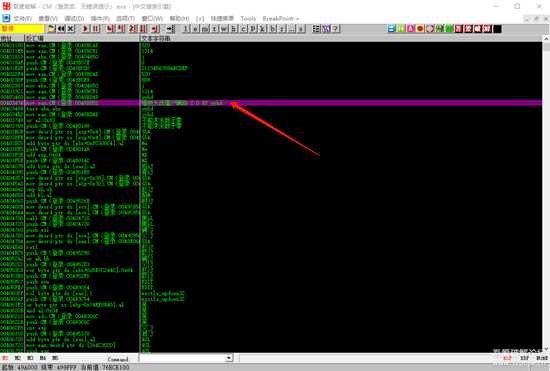Image resolution: width=550 pixels, height=371 pixels.
Task: Click the vertical scrollbar up arrow
Action: 546,39
